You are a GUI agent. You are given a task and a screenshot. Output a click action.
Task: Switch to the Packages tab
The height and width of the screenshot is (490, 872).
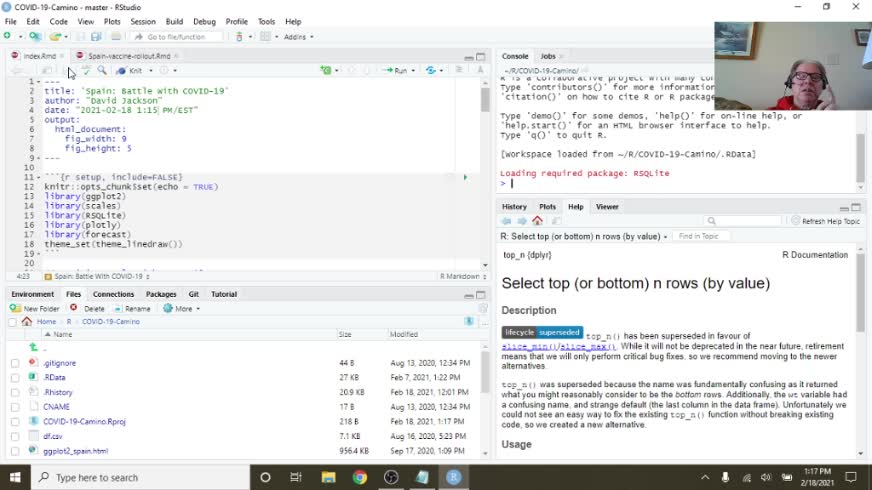coord(161,294)
